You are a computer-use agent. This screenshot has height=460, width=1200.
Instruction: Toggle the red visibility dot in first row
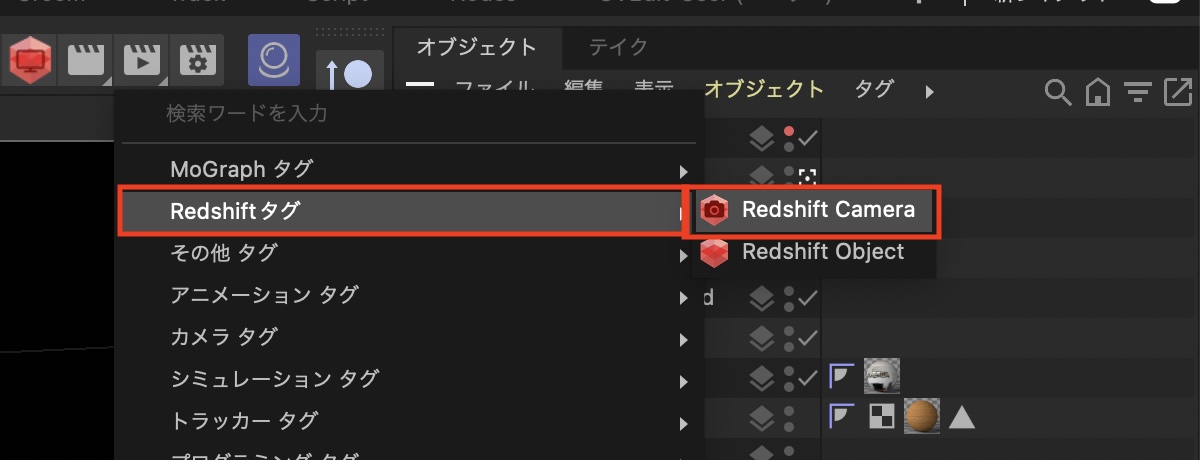[x=789, y=132]
